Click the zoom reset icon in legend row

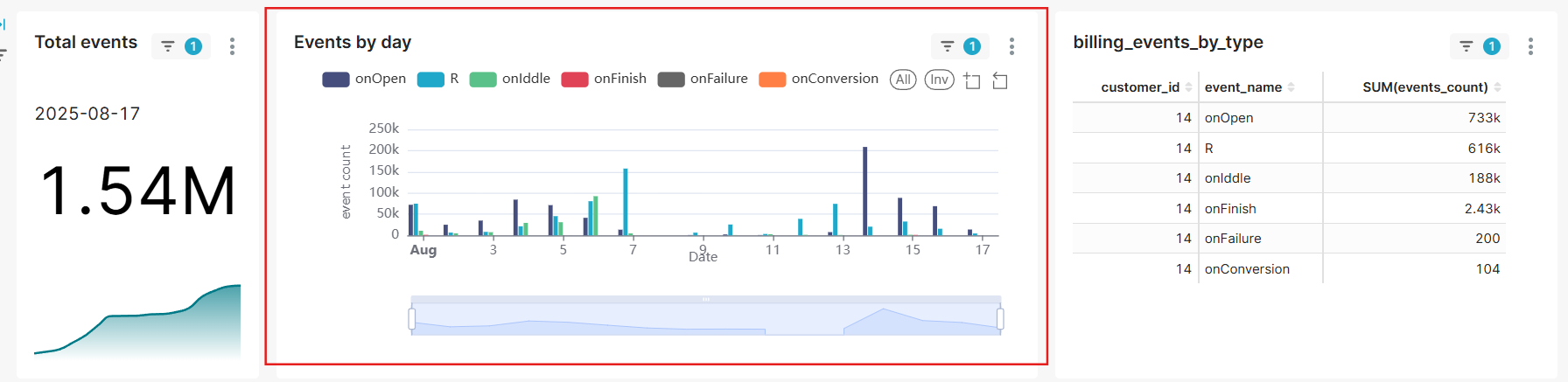[x=1000, y=80]
